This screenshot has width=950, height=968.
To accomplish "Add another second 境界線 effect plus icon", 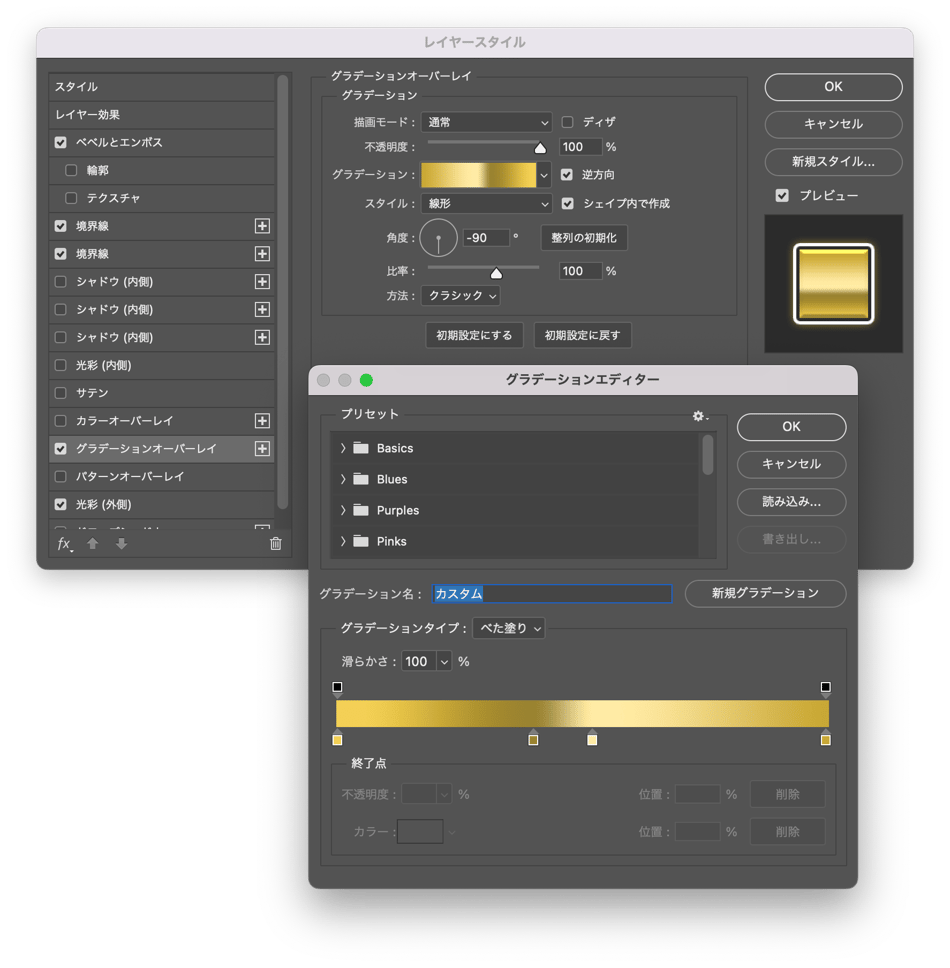I will [262, 254].
